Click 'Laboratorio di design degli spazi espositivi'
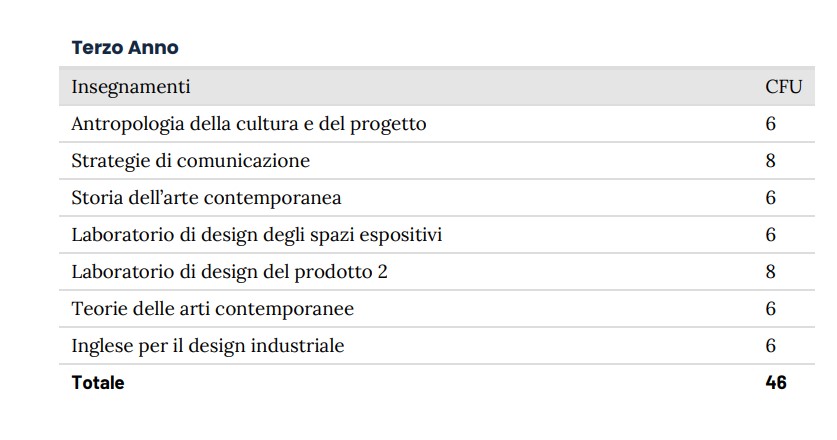 coord(257,235)
